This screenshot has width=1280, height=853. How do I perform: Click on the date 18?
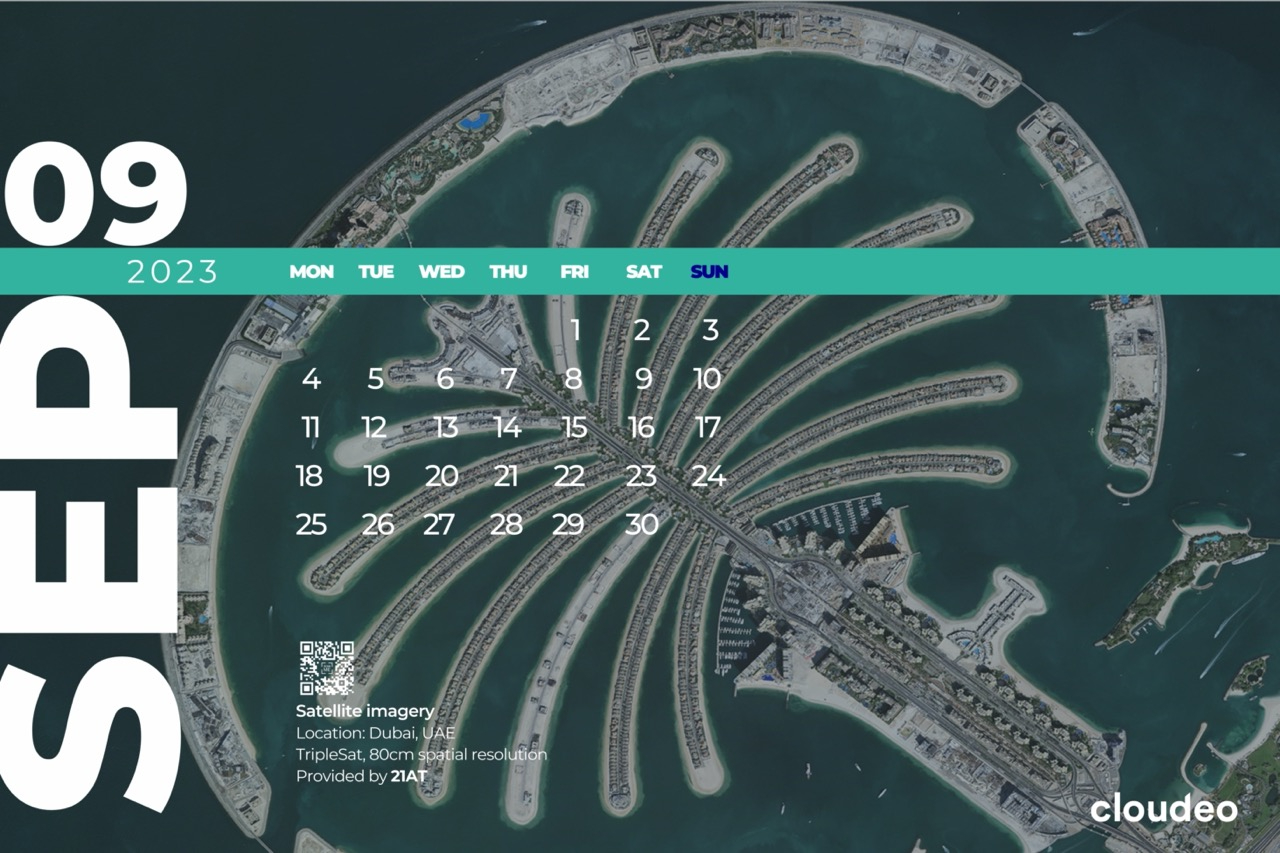point(310,476)
